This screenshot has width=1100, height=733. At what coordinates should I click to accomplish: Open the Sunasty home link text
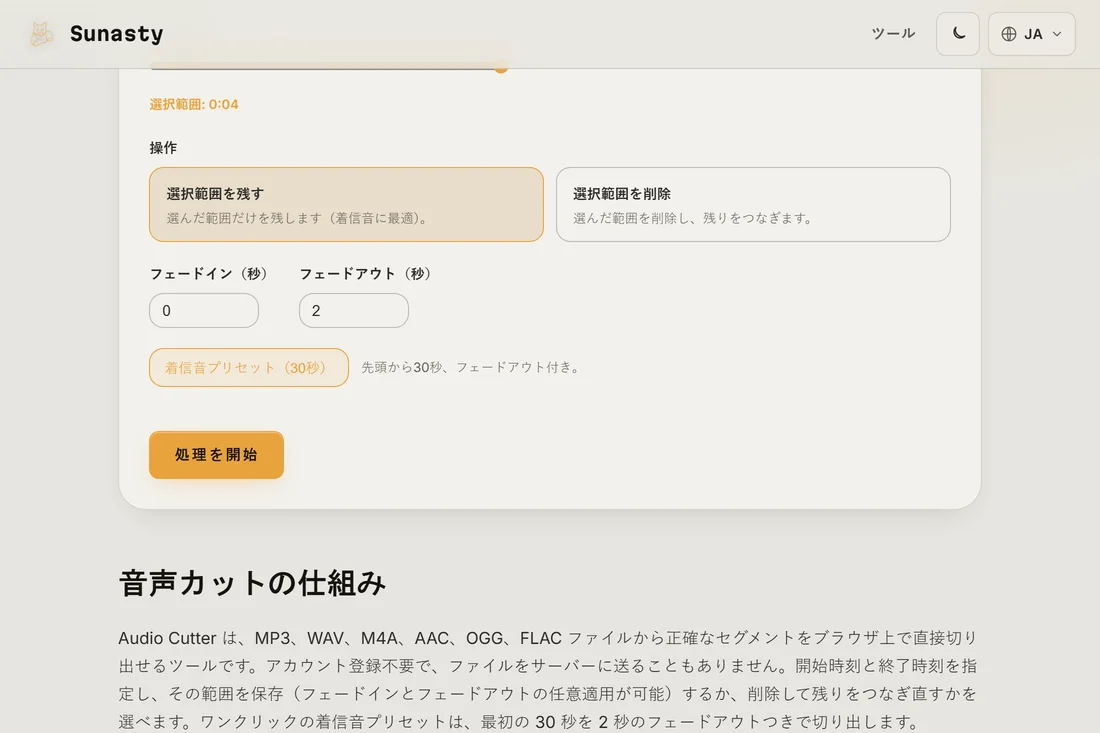[x=116, y=34]
